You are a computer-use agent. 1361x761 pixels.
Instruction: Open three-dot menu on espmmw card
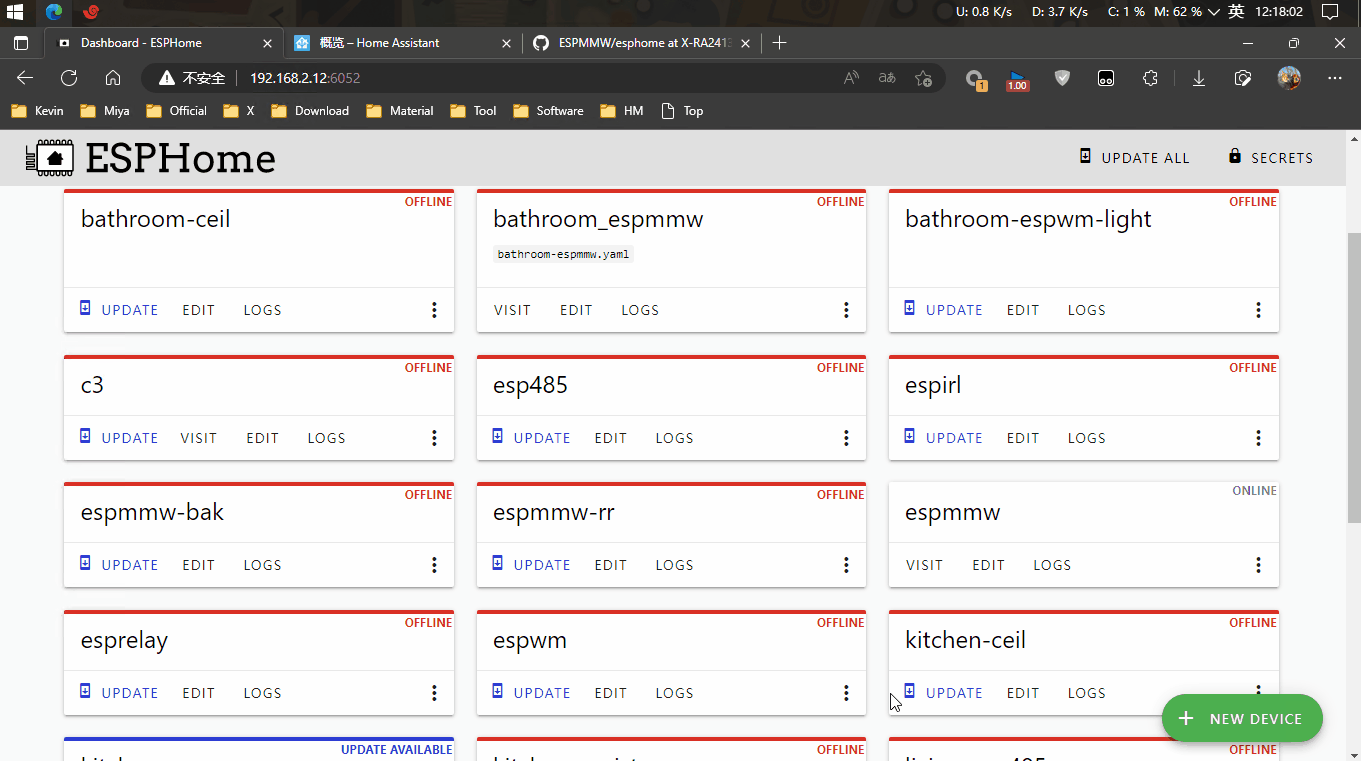1258,565
